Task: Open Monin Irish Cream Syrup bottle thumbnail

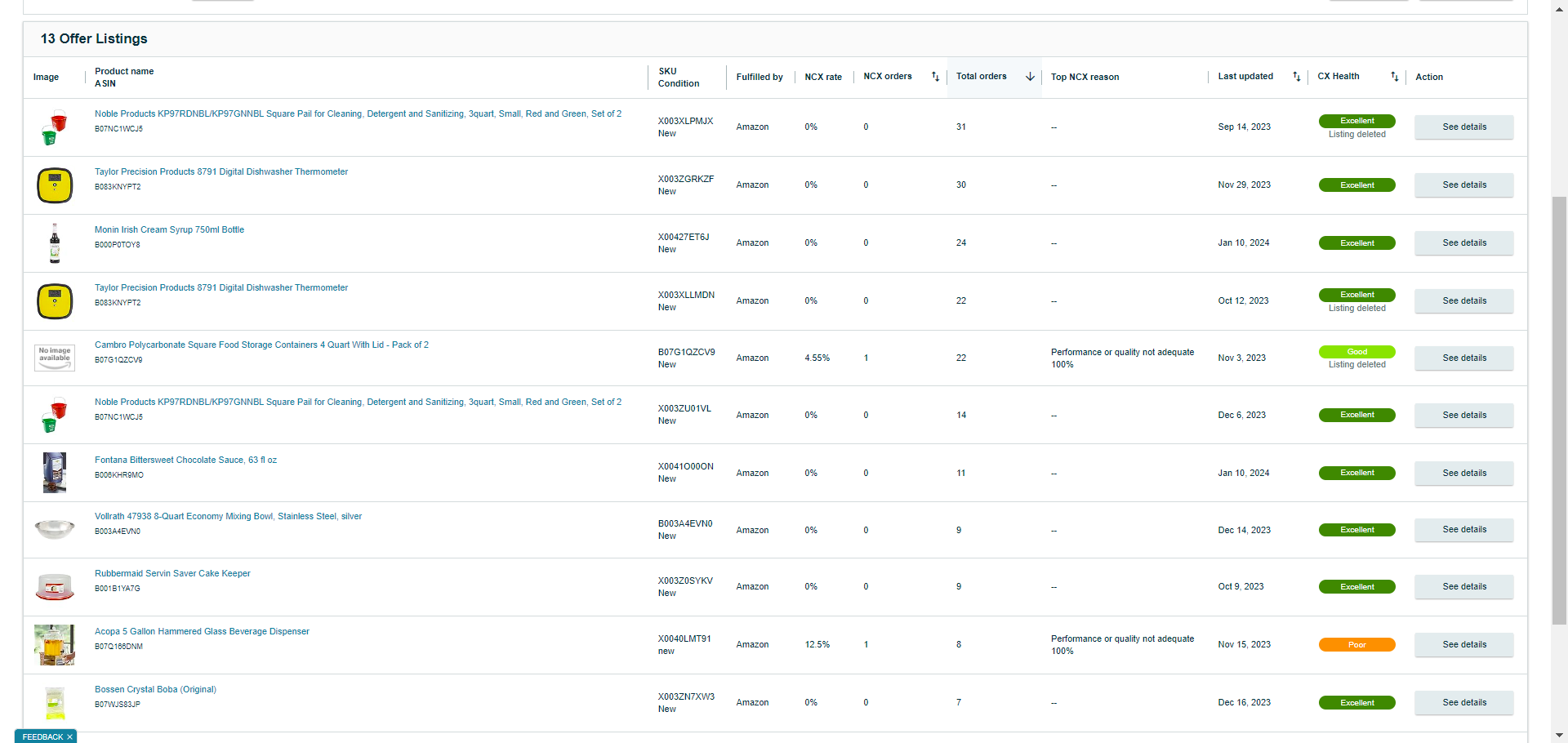Action: click(55, 243)
